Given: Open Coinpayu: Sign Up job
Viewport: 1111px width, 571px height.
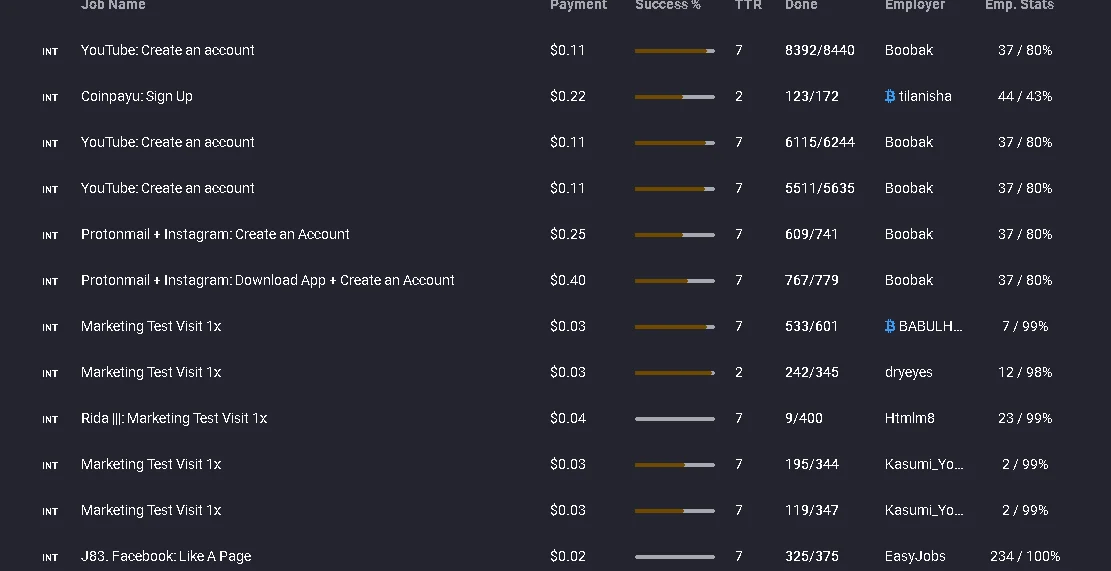Looking at the screenshot, I should [137, 96].
